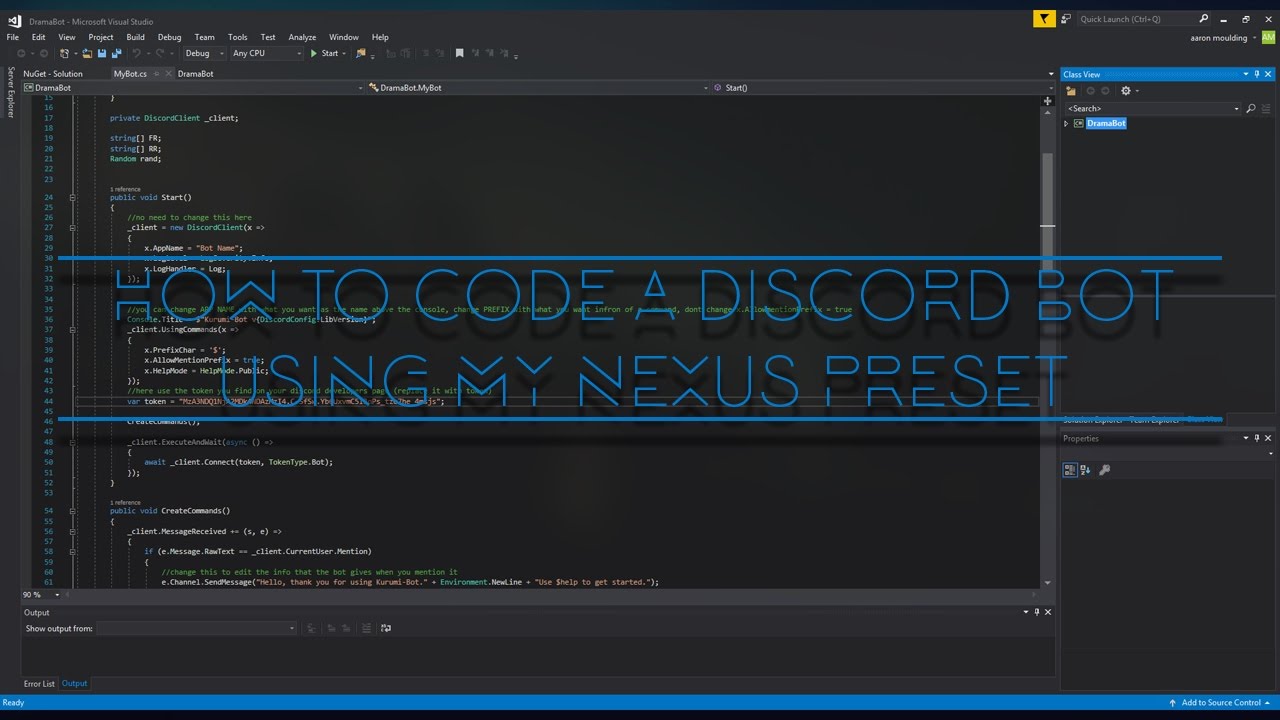
Task: Open the Build menu
Action: tap(136, 37)
